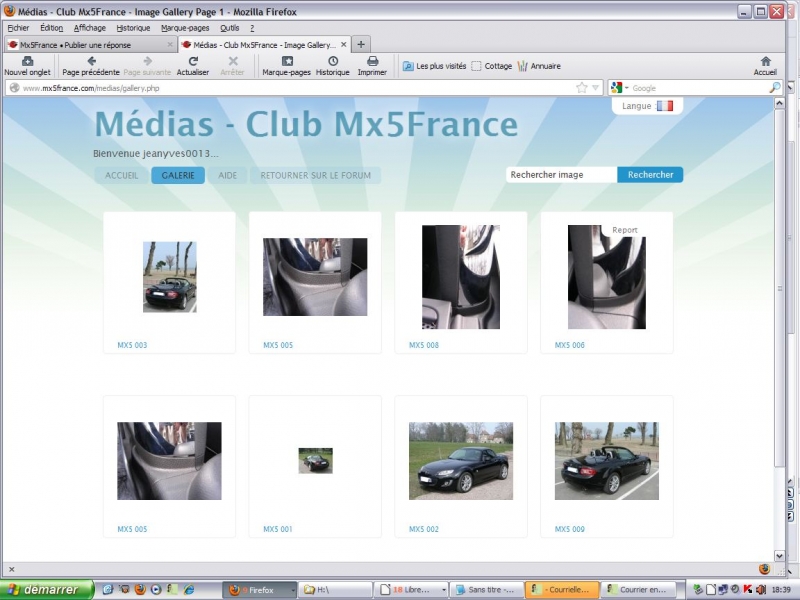Reload the page with Actualiser
Viewport: 800px width, 600px height.
pyautogui.click(x=192, y=66)
